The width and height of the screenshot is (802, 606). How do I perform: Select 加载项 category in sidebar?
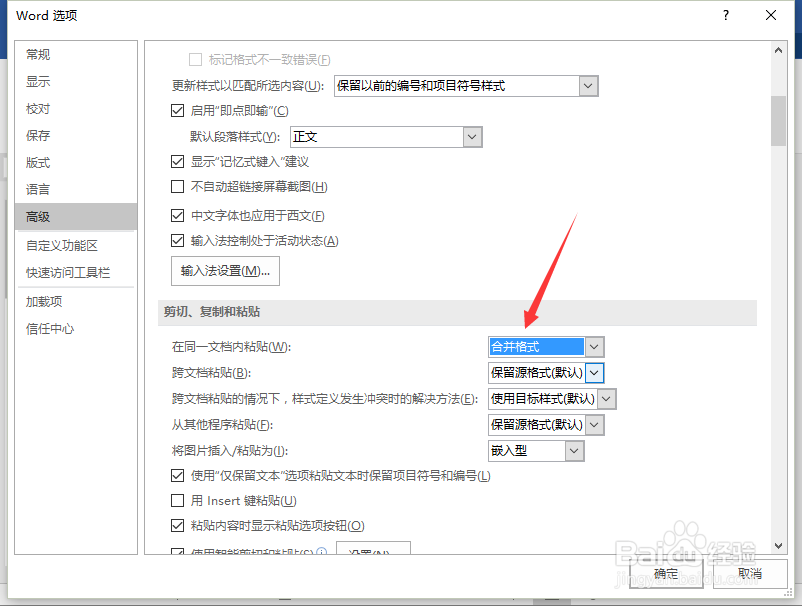click(76, 302)
